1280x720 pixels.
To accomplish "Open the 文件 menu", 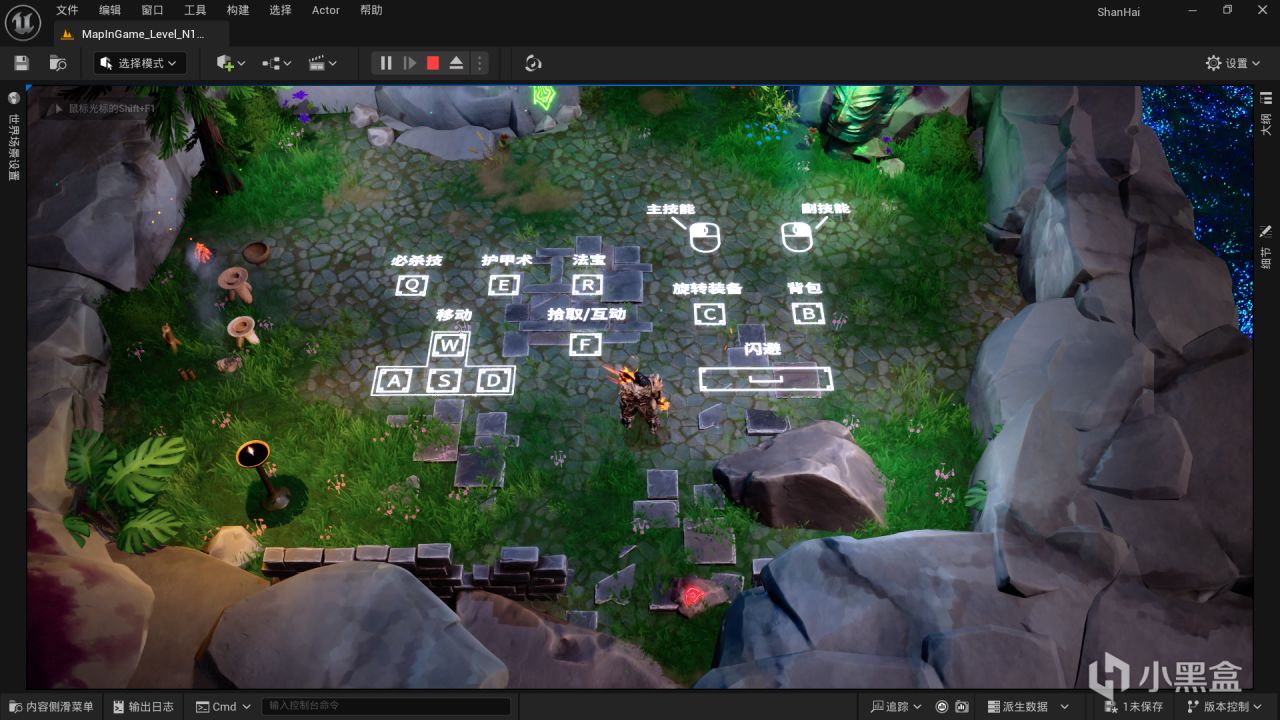I will click(67, 10).
